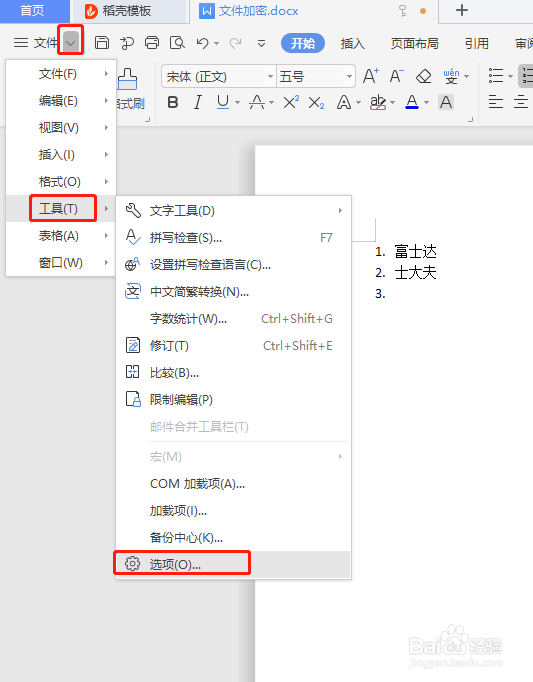533x682 pixels.
Task: Open the 插入(I) submenu
Action: coord(61,155)
